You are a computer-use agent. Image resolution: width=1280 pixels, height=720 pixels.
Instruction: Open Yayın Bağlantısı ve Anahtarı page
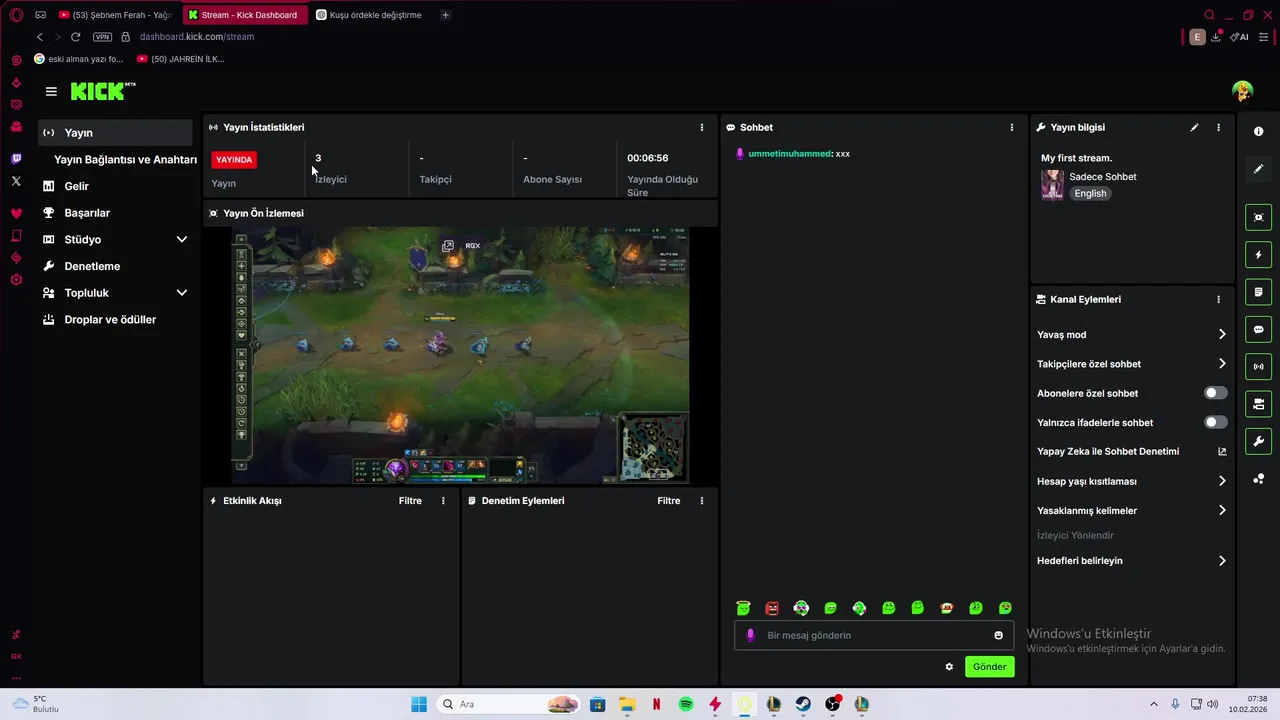[x=125, y=160]
